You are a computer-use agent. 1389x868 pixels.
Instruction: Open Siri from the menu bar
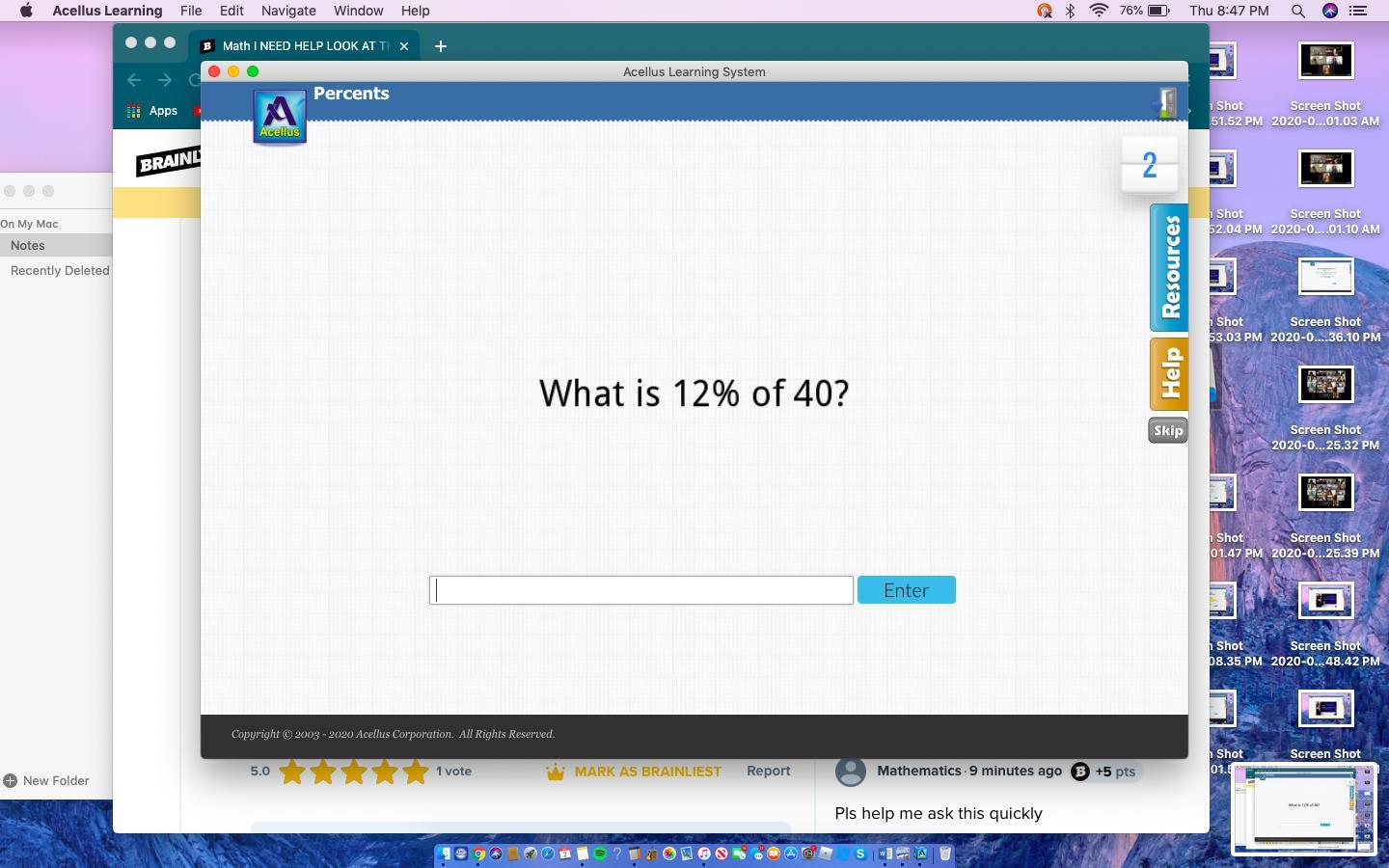pyautogui.click(x=1330, y=11)
